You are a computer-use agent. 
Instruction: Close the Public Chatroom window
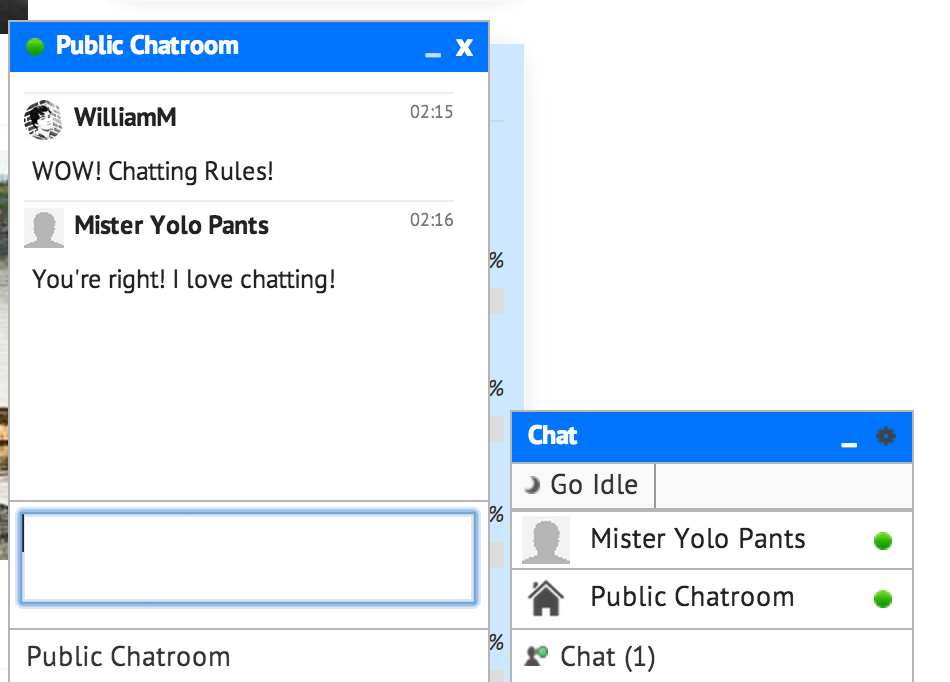(x=464, y=48)
